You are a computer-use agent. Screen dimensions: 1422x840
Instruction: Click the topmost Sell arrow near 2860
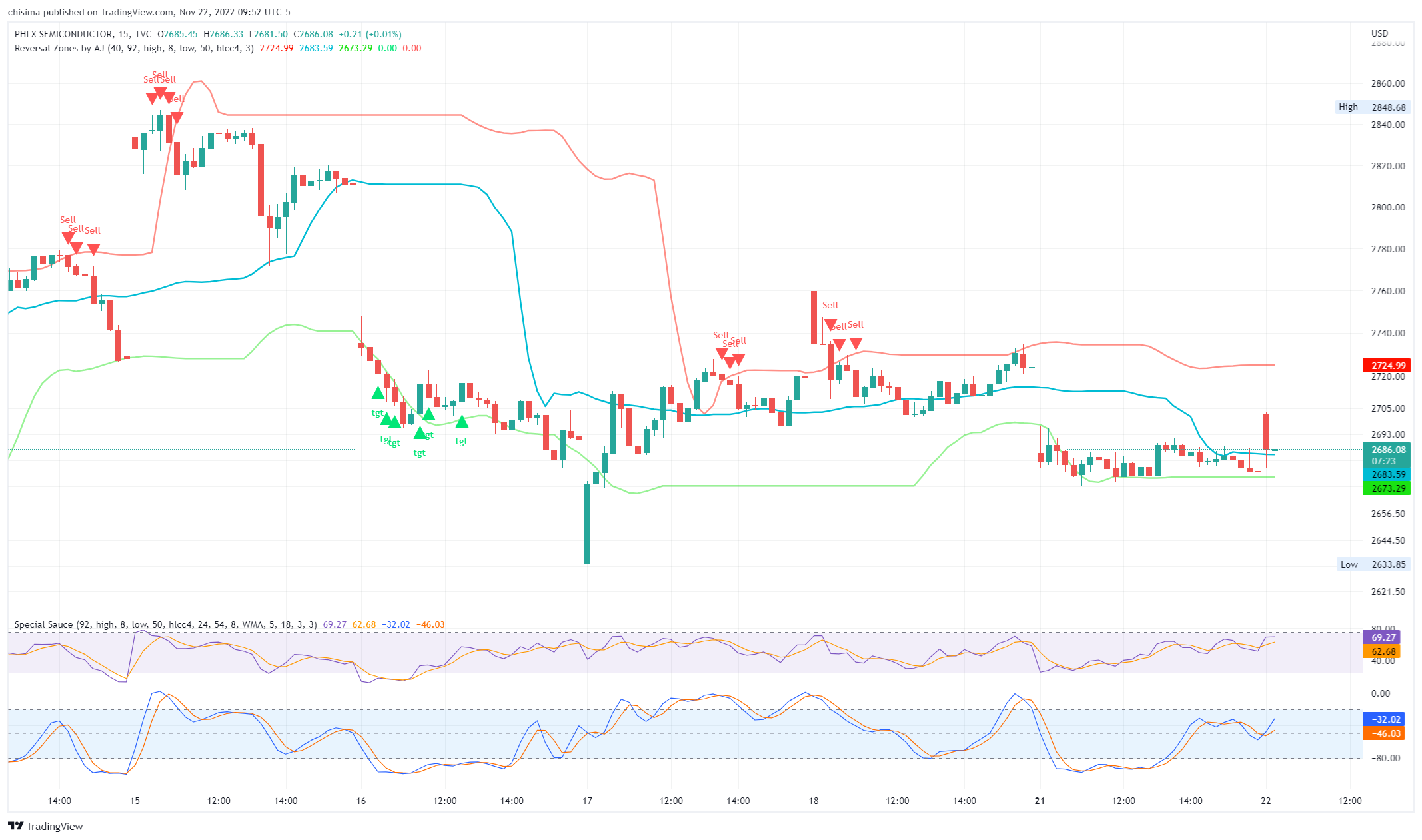pos(160,92)
